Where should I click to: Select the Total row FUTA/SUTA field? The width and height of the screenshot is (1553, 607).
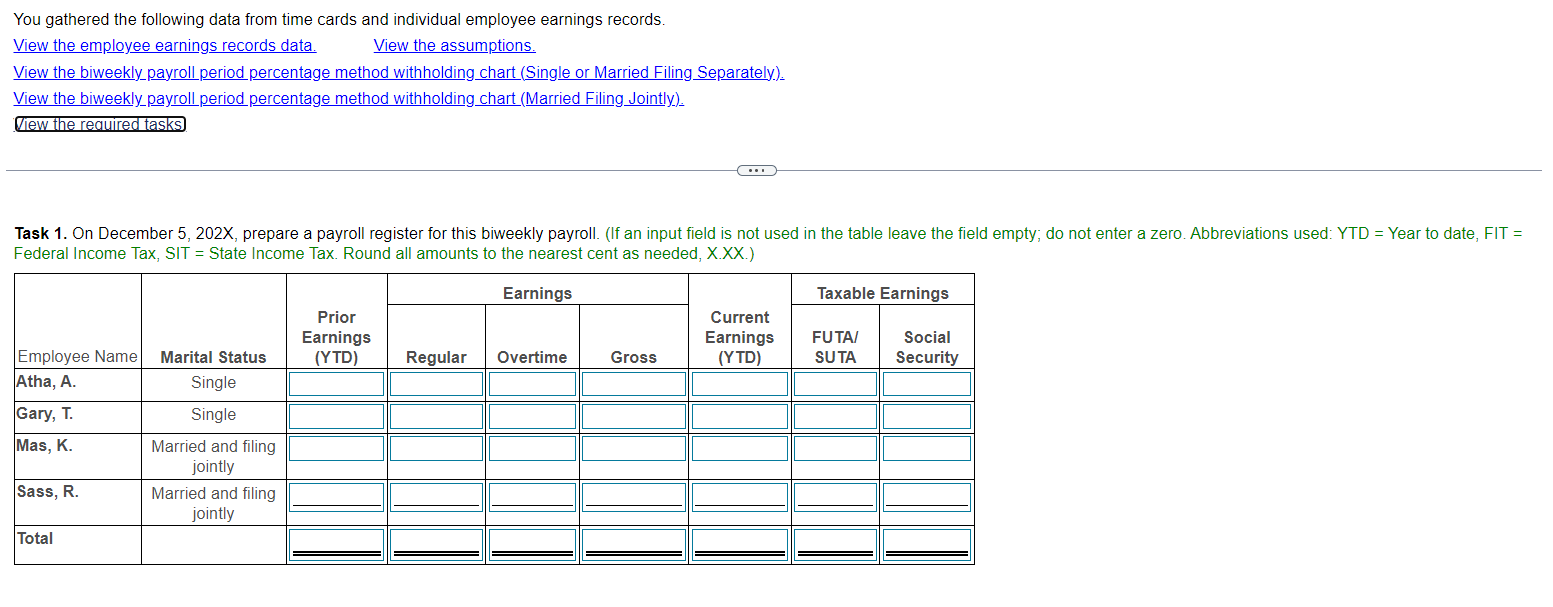tap(835, 543)
